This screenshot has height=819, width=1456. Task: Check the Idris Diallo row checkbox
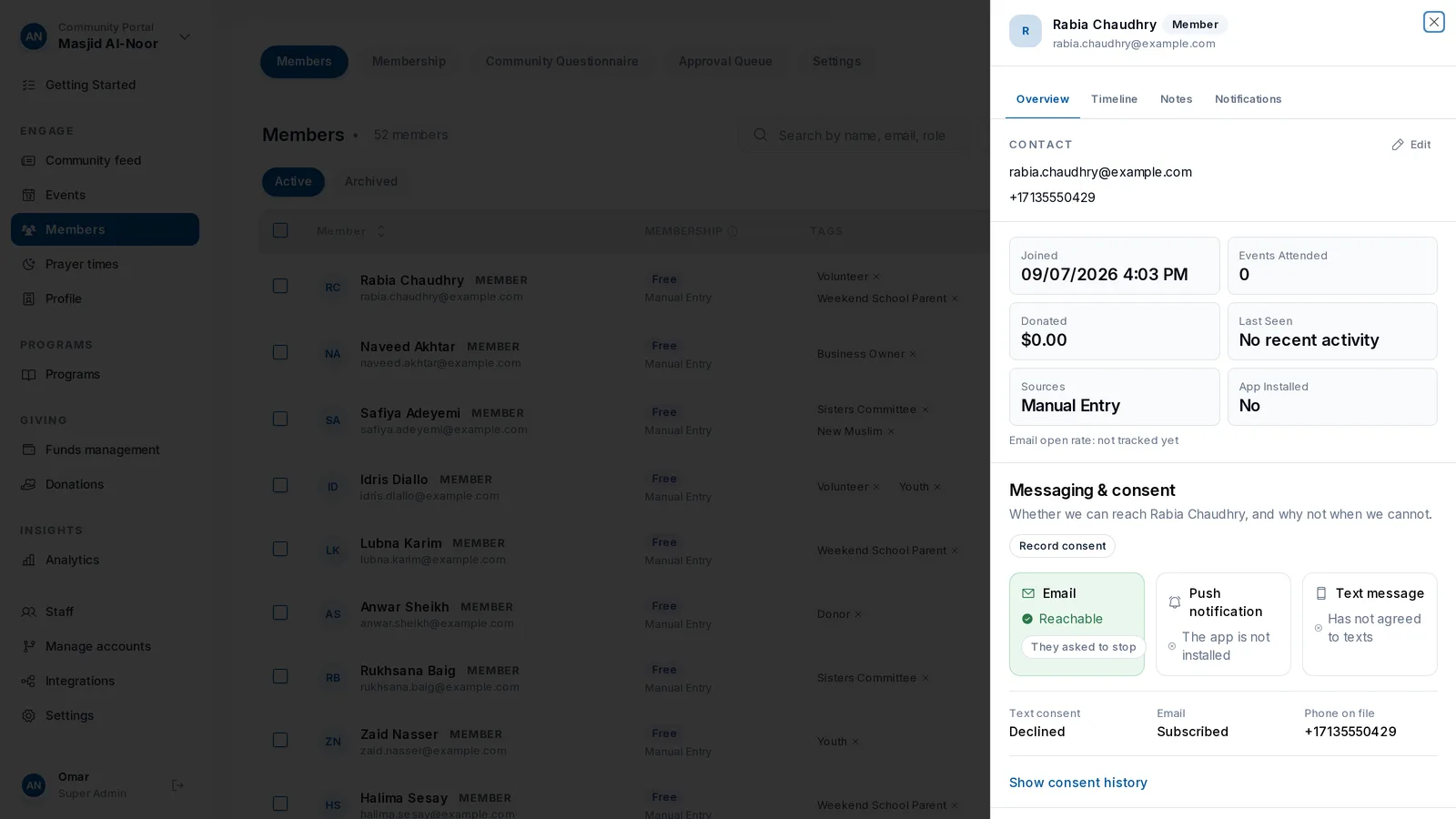(x=280, y=485)
